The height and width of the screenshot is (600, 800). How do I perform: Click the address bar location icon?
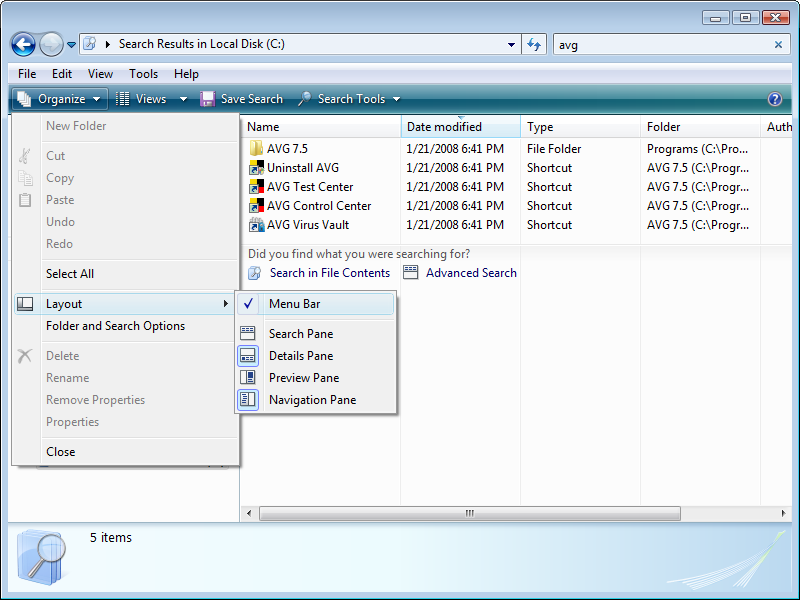tap(90, 44)
